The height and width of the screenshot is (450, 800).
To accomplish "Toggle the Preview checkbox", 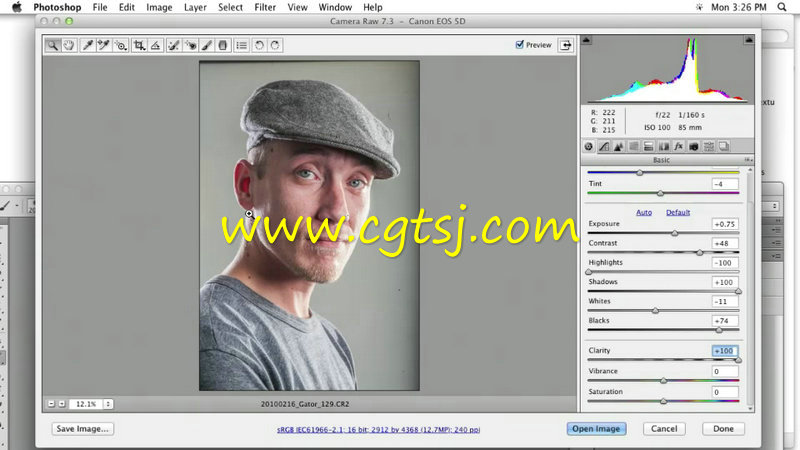I will coord(519,44).
